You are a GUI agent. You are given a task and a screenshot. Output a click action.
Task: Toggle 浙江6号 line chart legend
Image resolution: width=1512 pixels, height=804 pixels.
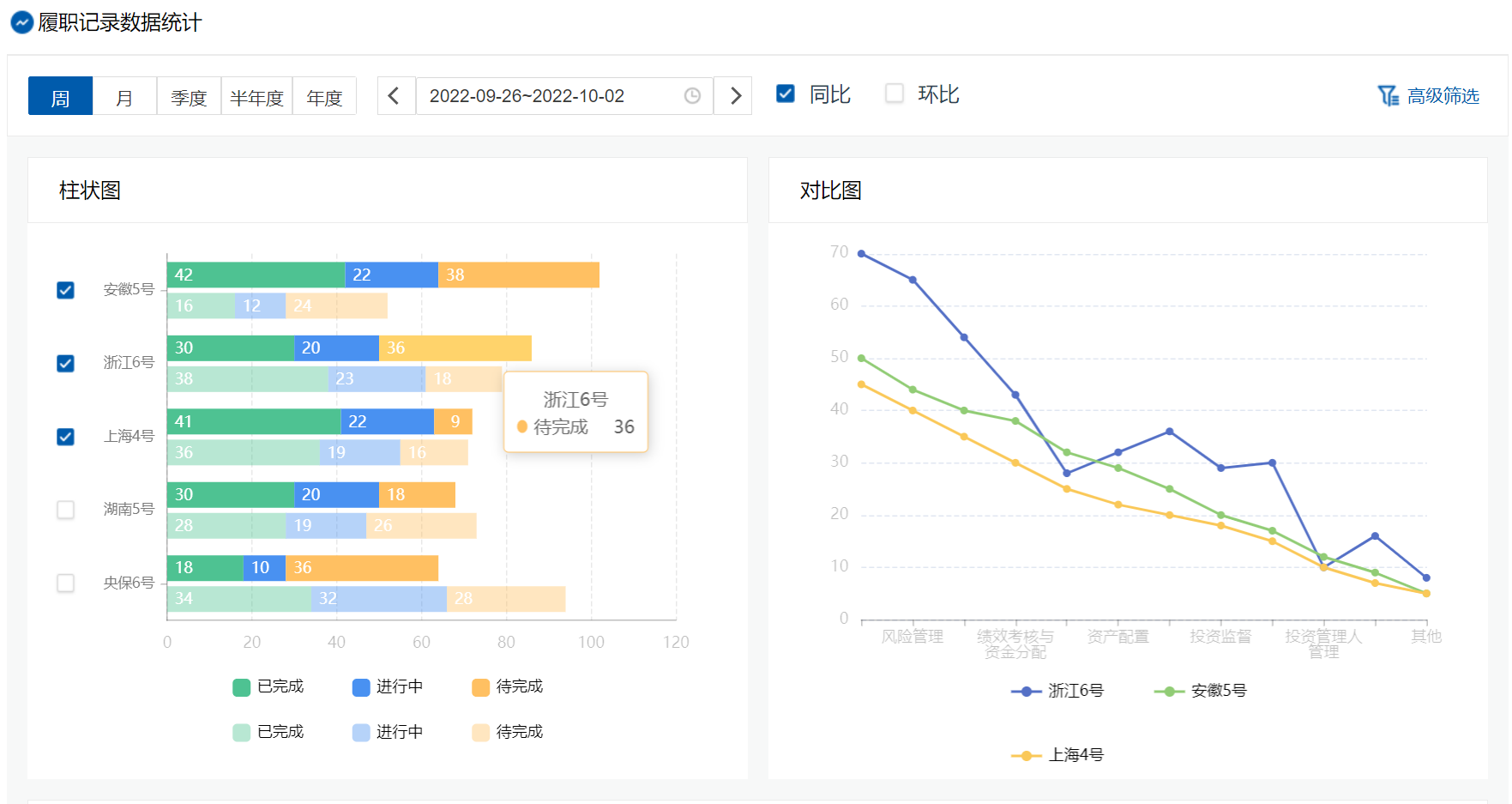pyautogui.click(x=1057, y=691)
